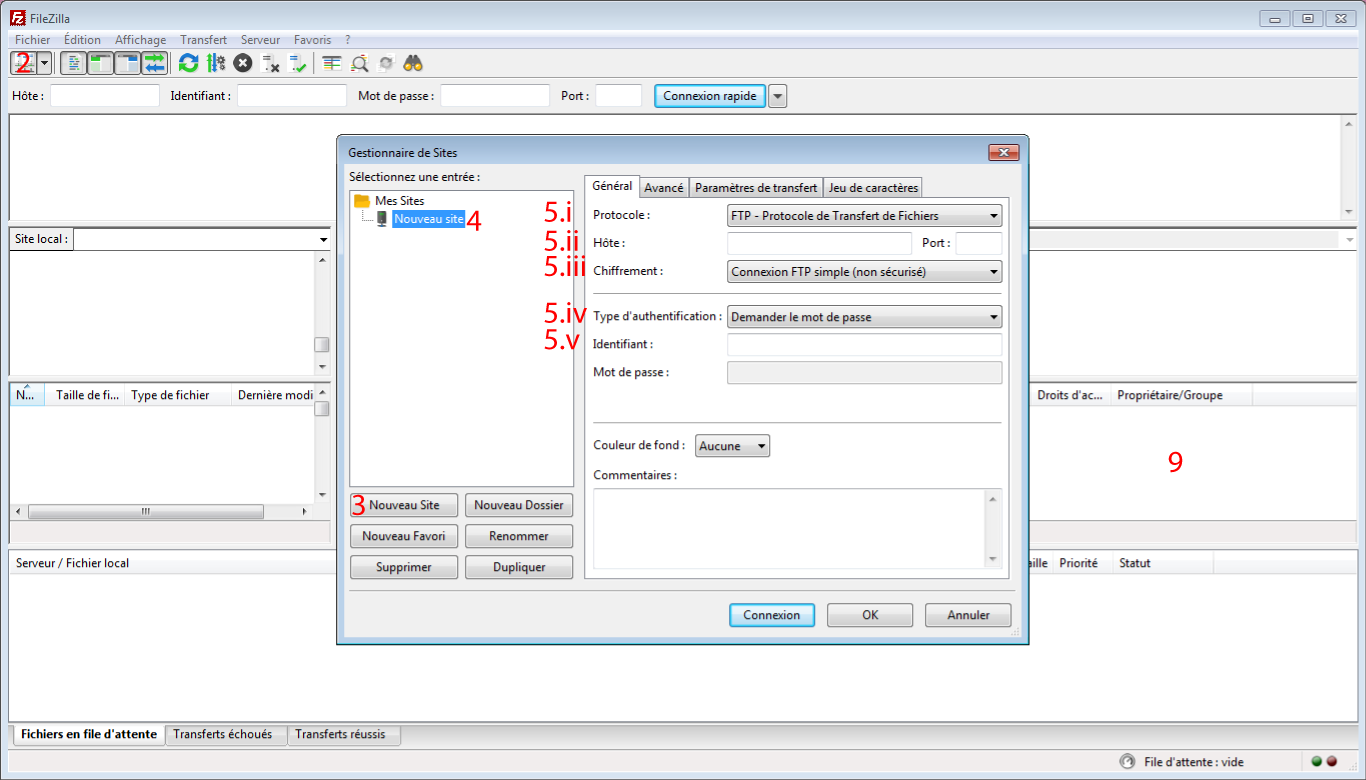Open the Chiffrement dropdown
This screenshot has height=780, width=1366.
pyautogui.click(x=864, y=271)
